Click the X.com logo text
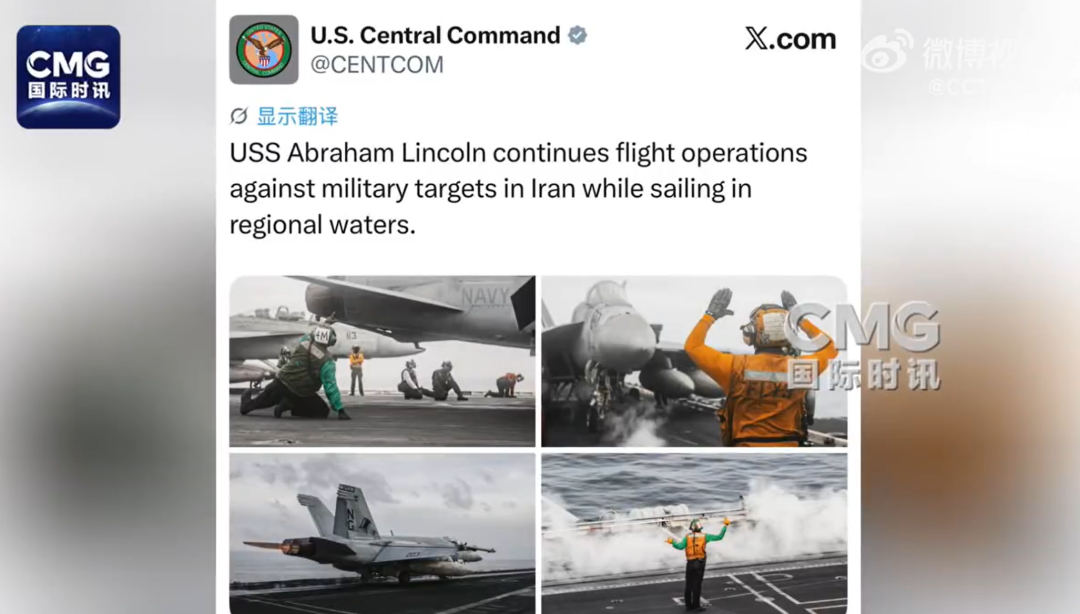This screenshot has width=1080, height=614. tap(790, 39)
